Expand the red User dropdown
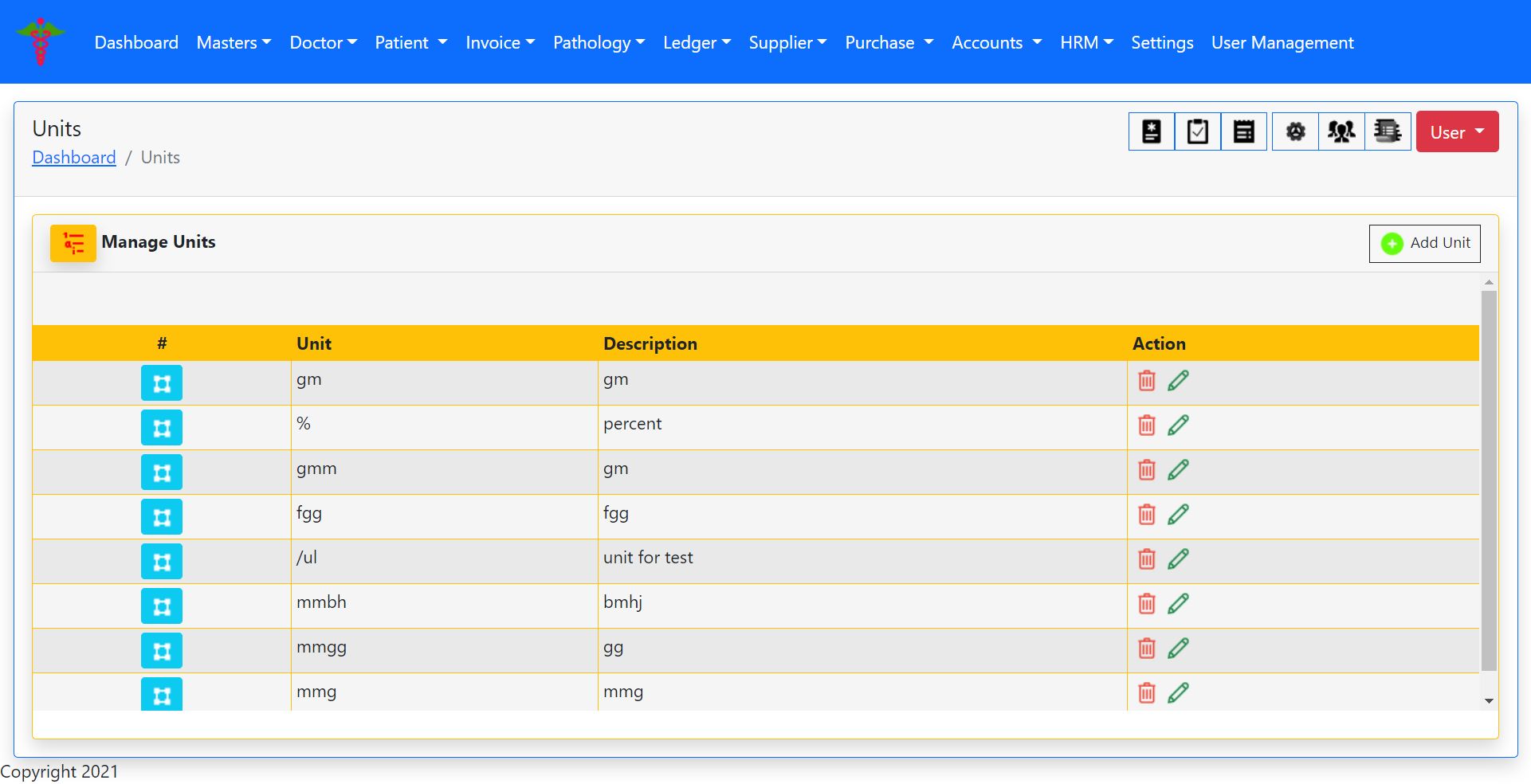 (x=1456, y=132)
